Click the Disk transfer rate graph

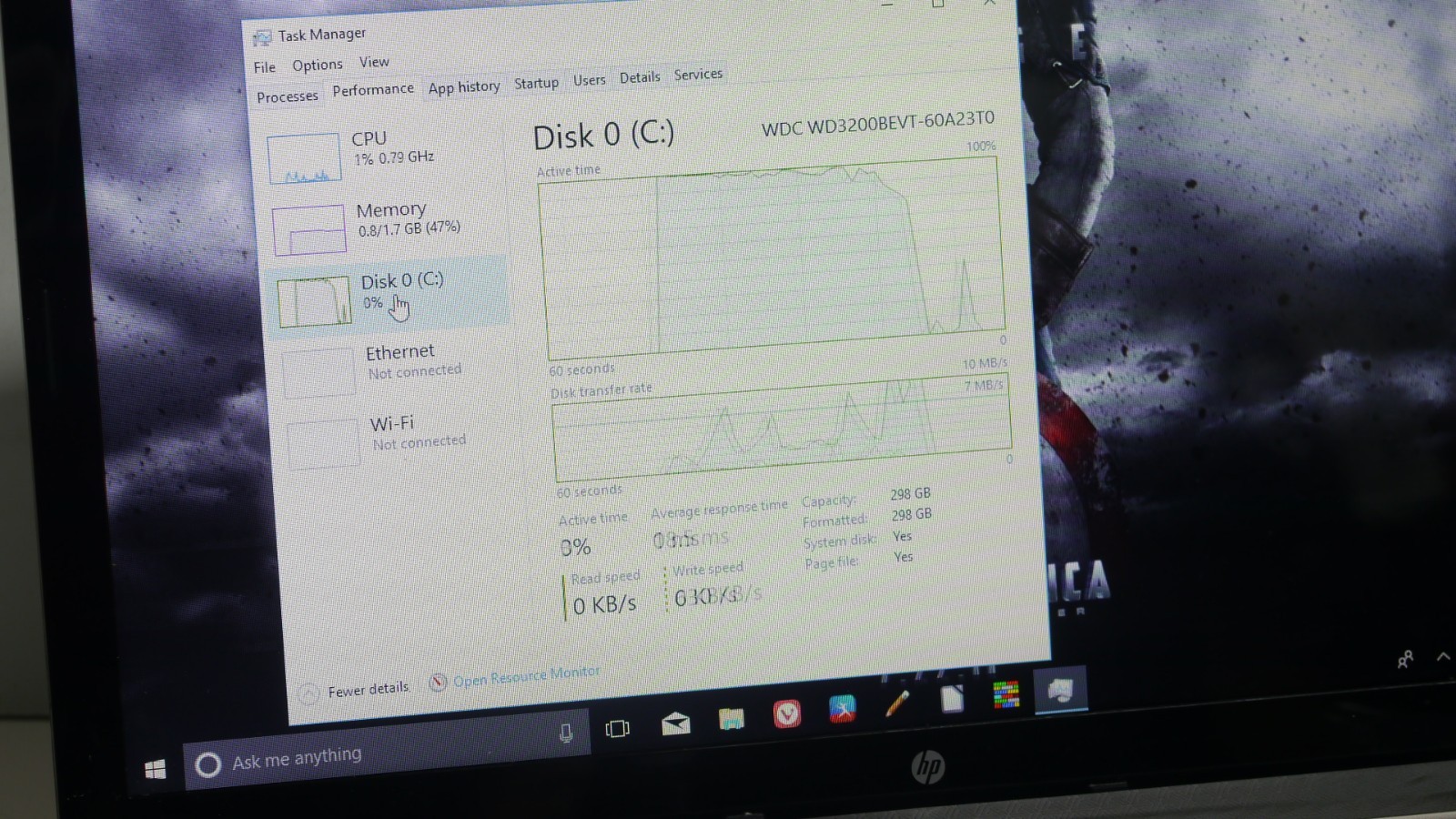point(782,428)
